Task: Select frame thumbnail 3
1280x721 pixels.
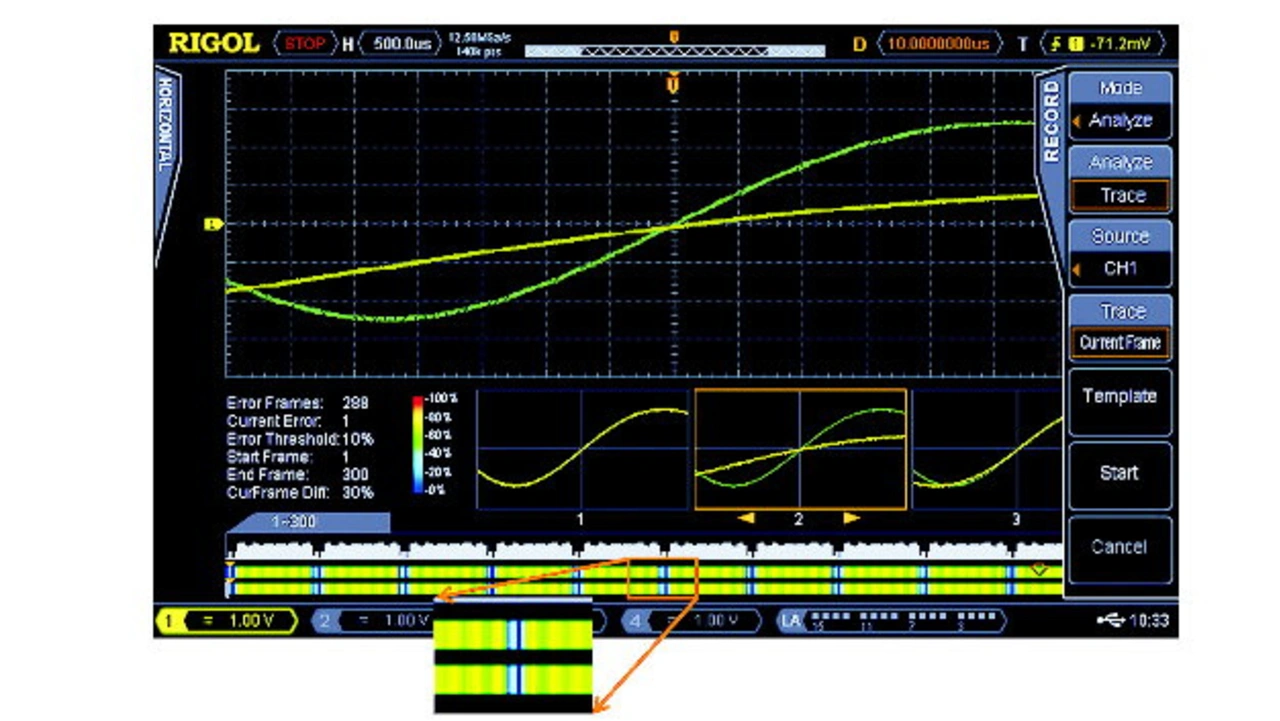Action: click(x=988, y=449)
